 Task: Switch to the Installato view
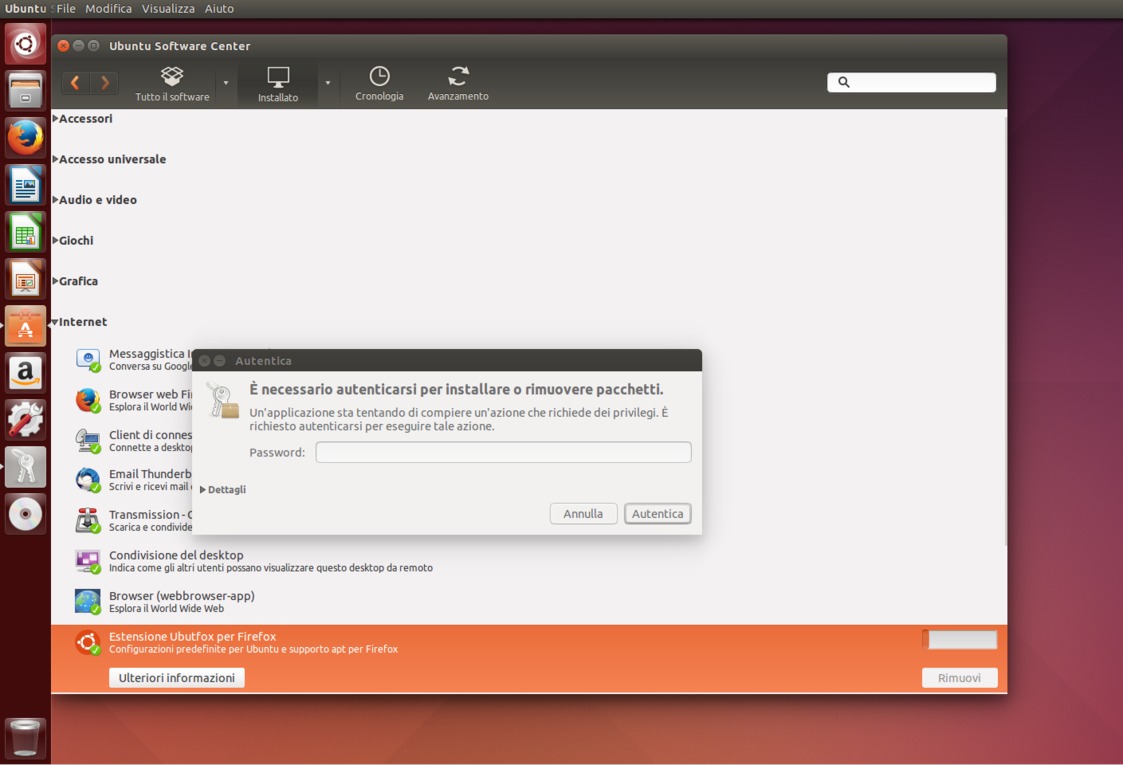[278, 85]
